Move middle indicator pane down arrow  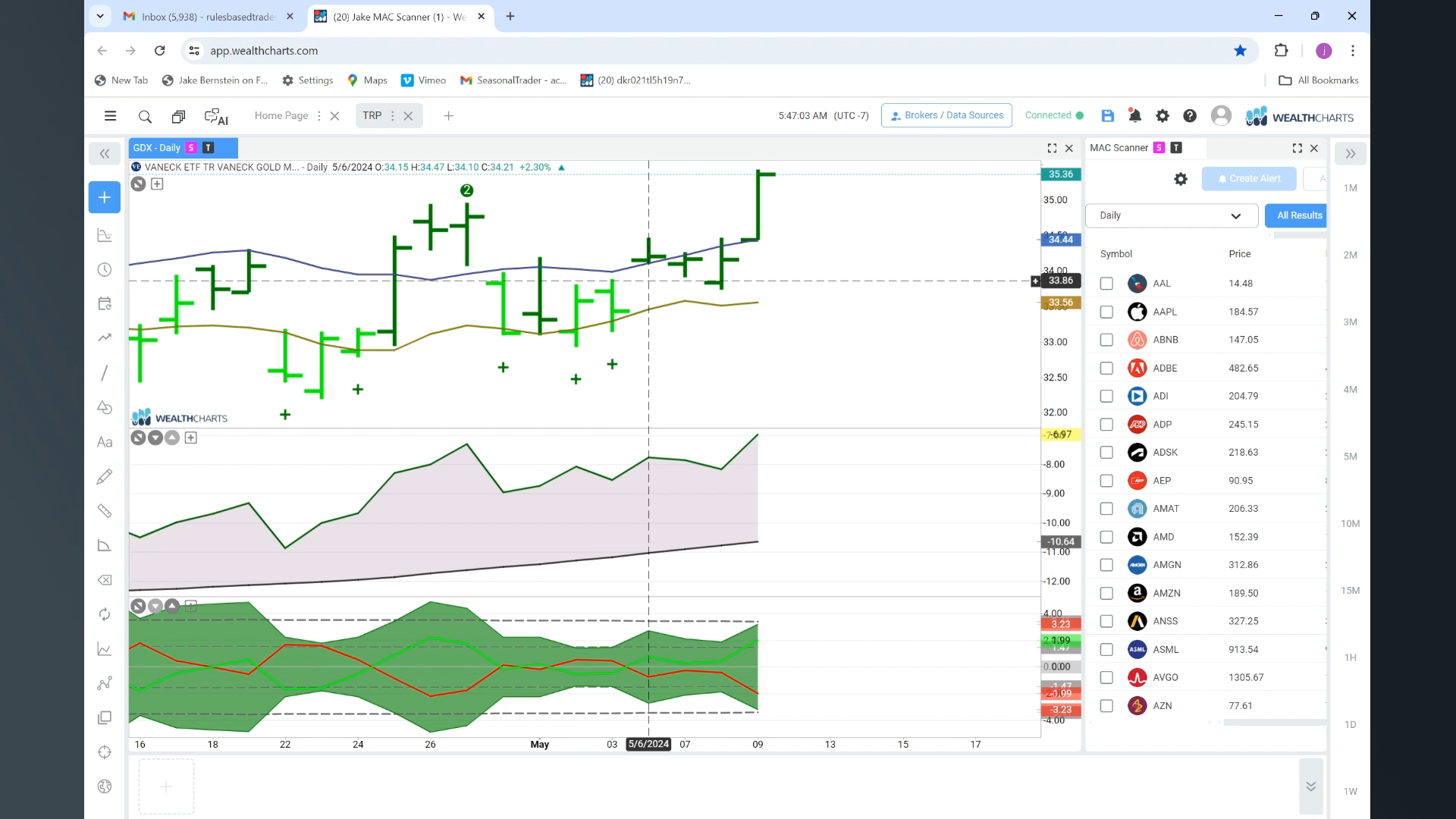(x=155, y=438)
